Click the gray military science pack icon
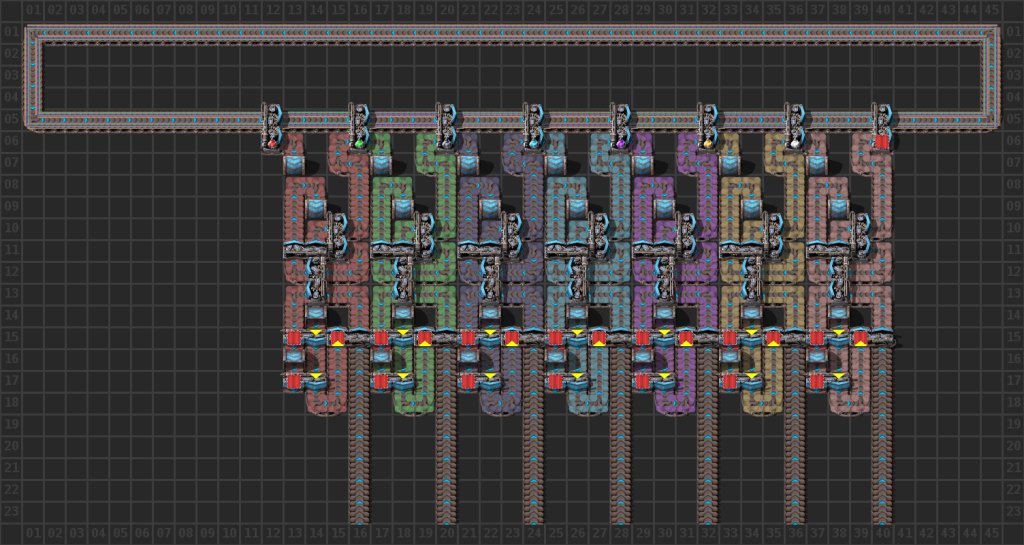This screenshot has width=1024, height=545. click(x=446, y=144)
